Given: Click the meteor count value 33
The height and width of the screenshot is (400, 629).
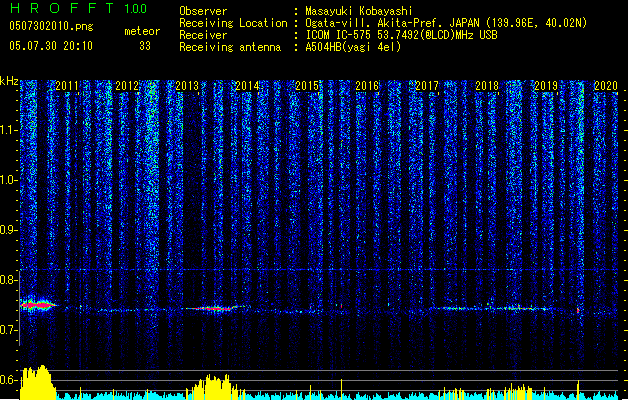Looking at the screenshot, I should (x=145, y=46).
